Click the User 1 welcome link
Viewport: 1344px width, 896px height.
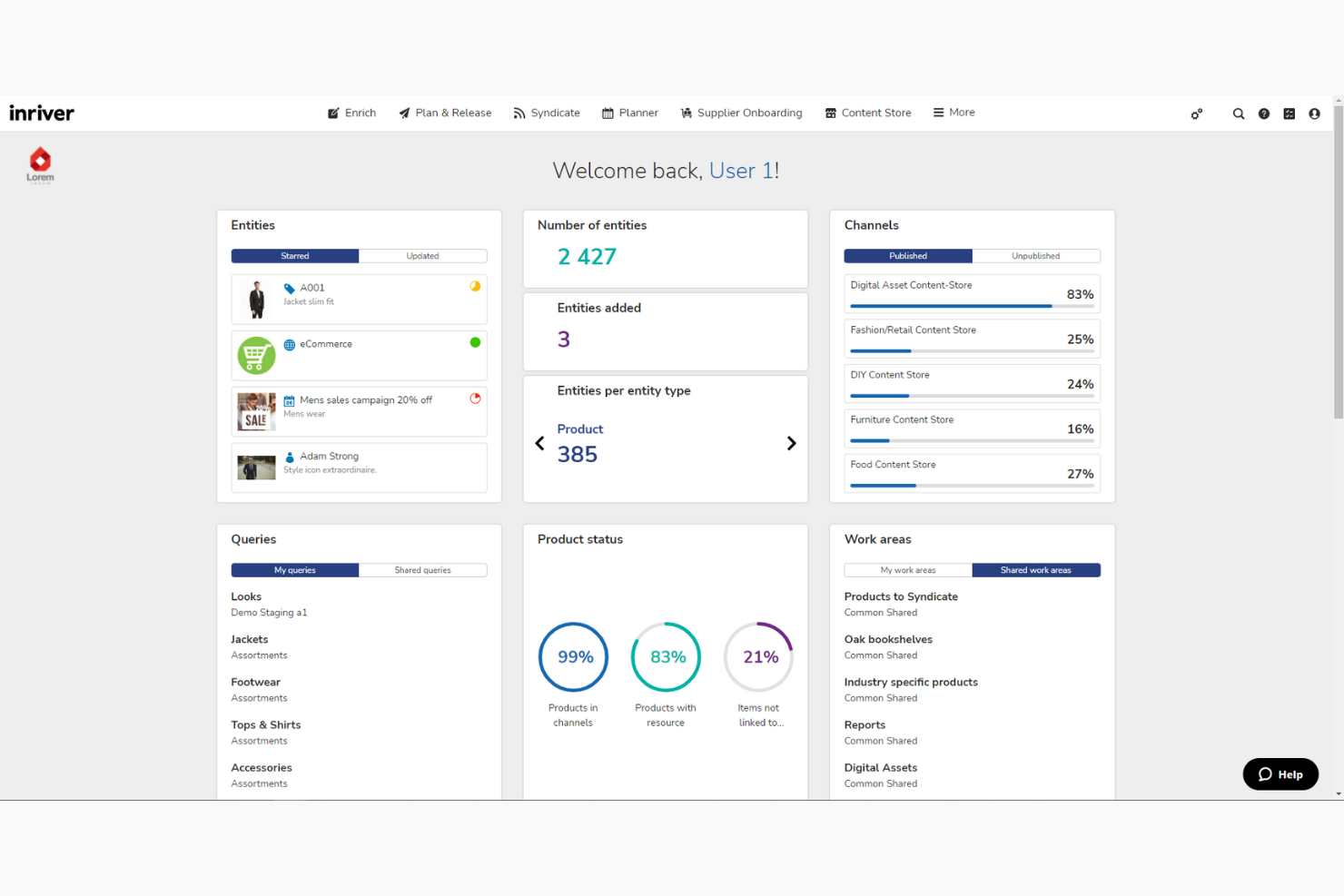[742, 171]
